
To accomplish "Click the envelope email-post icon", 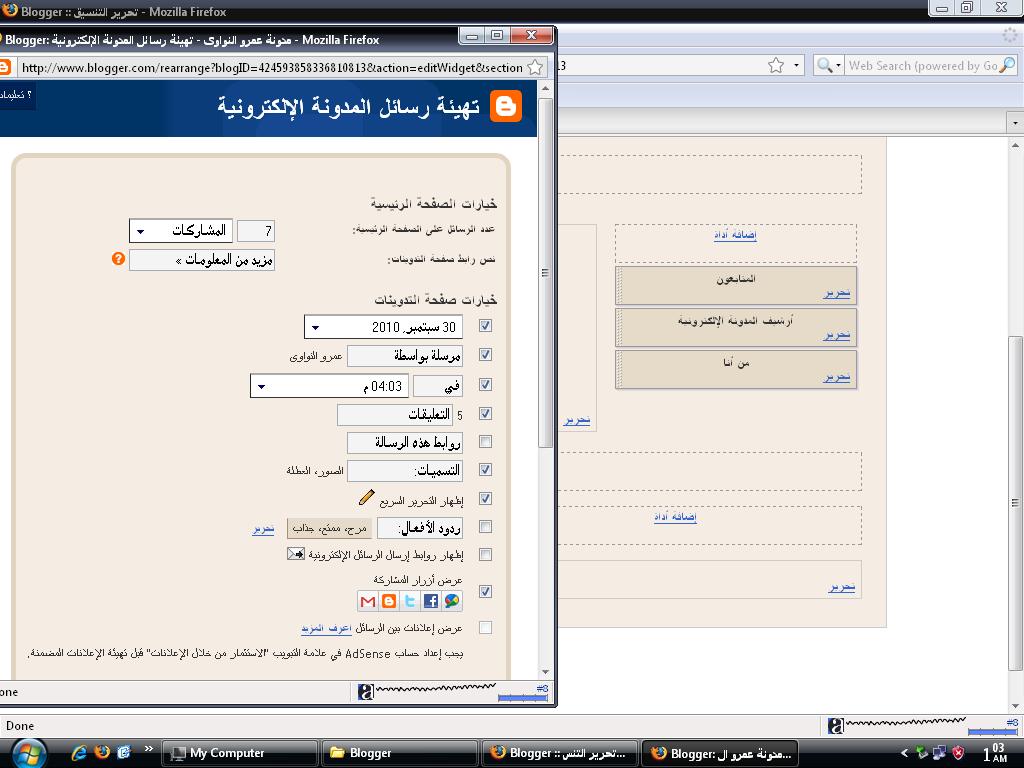I will [296, 554].
